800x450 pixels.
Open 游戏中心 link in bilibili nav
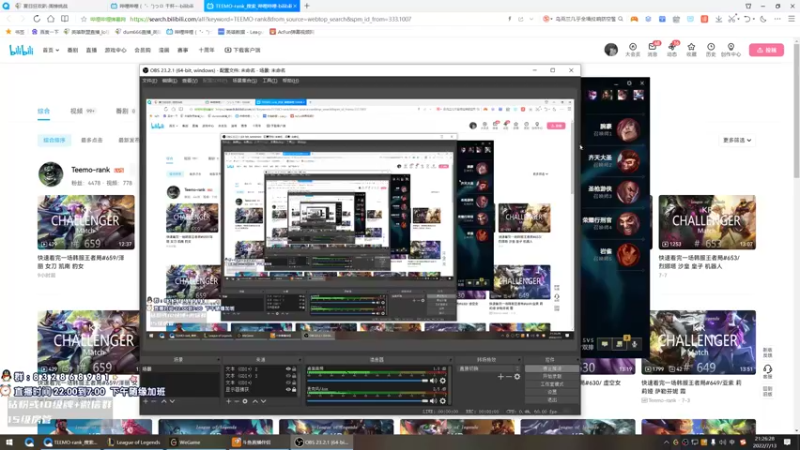coord(115,50)
